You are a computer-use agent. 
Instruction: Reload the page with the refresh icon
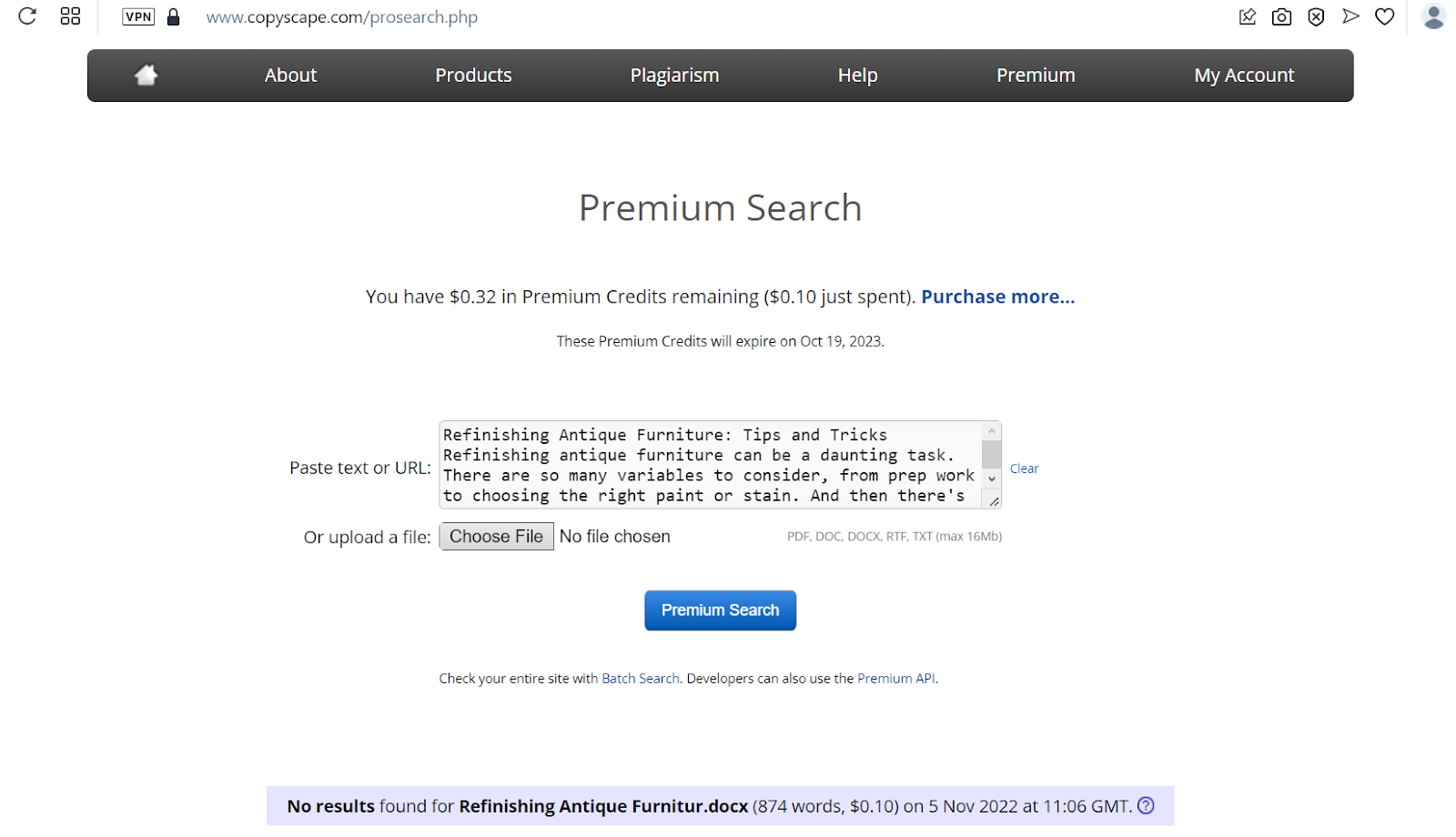tap(27, 16)
